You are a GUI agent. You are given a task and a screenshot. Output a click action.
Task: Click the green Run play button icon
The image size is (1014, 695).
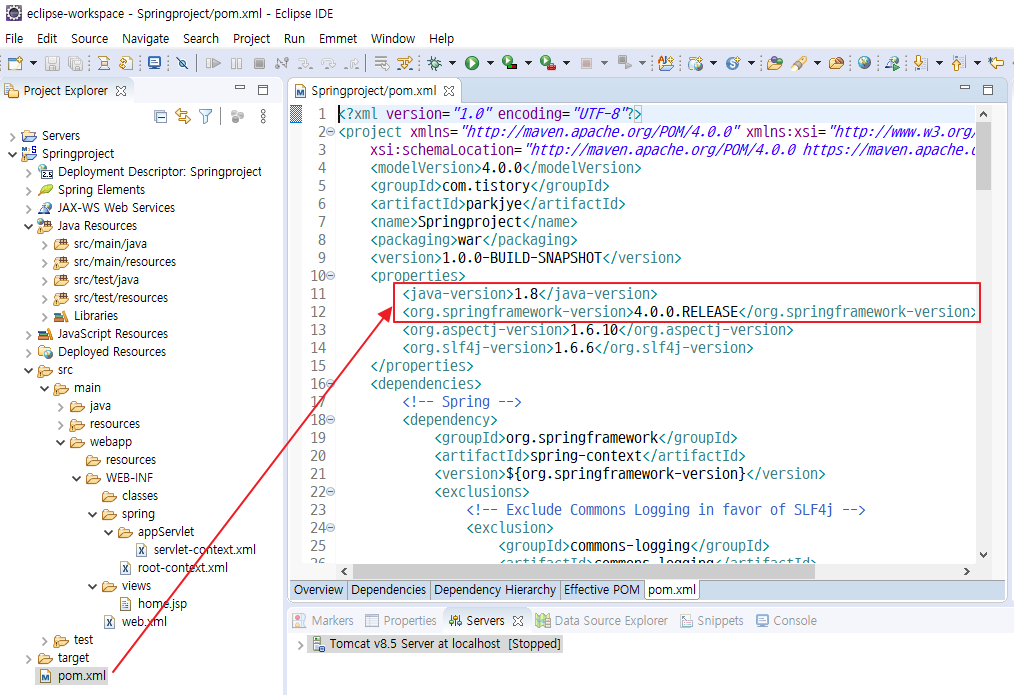[x=472, y=63]
